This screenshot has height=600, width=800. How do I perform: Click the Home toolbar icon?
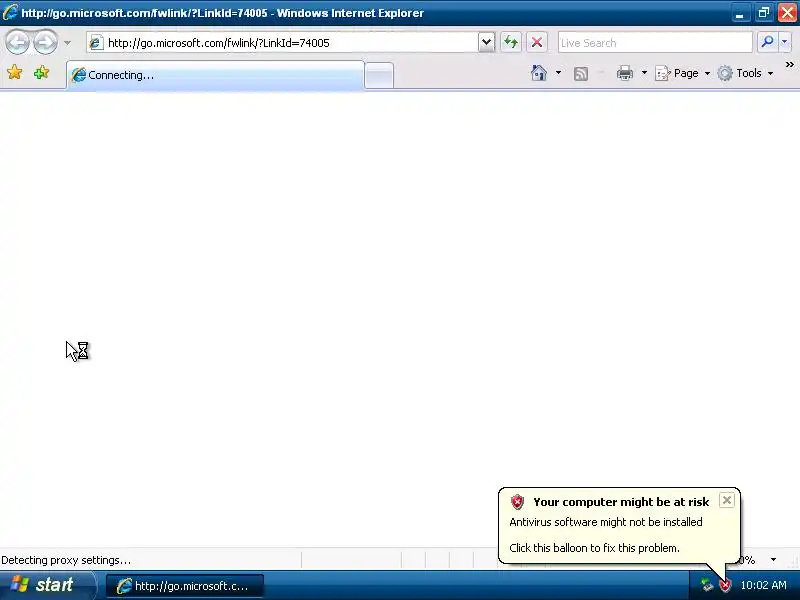click(539, 73)
